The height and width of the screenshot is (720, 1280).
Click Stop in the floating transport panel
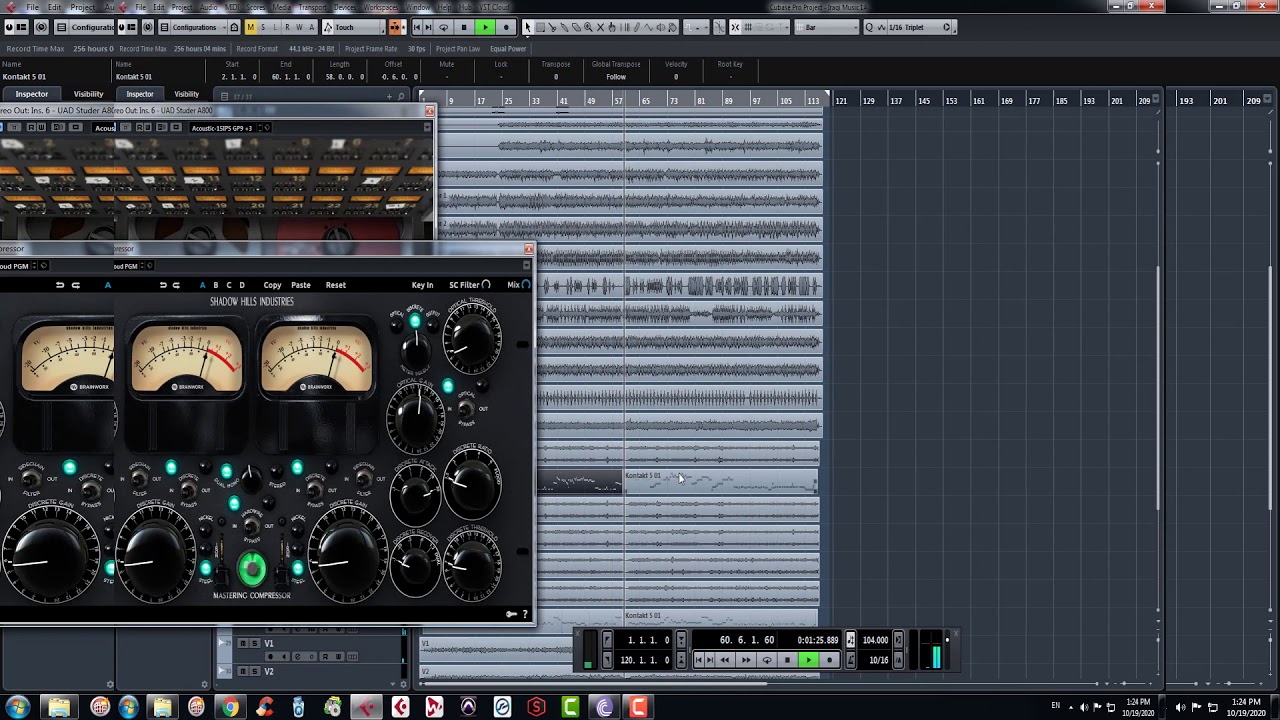tap(788, 660)
